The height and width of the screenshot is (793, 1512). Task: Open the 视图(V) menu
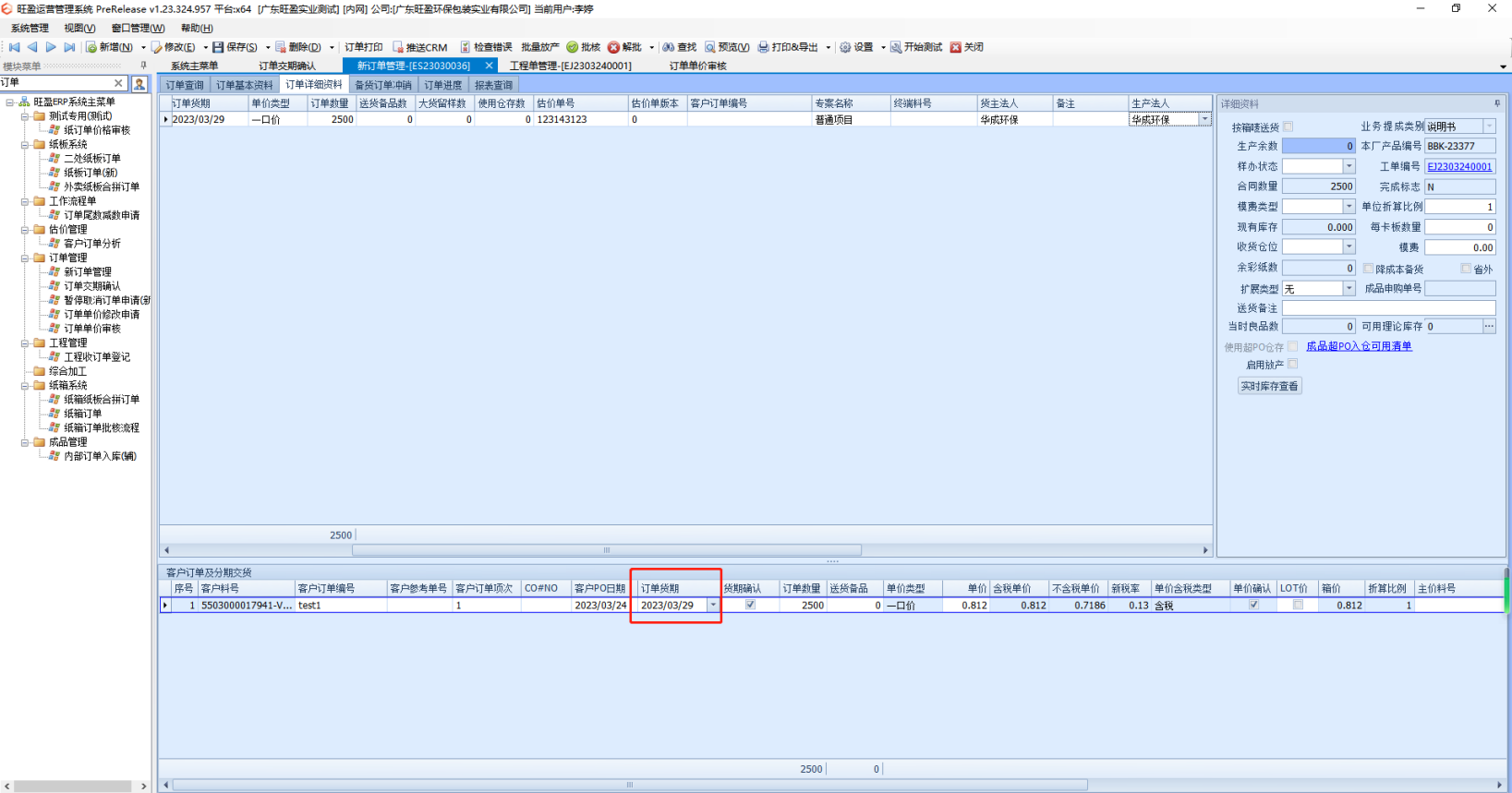(x=79, y=28)
